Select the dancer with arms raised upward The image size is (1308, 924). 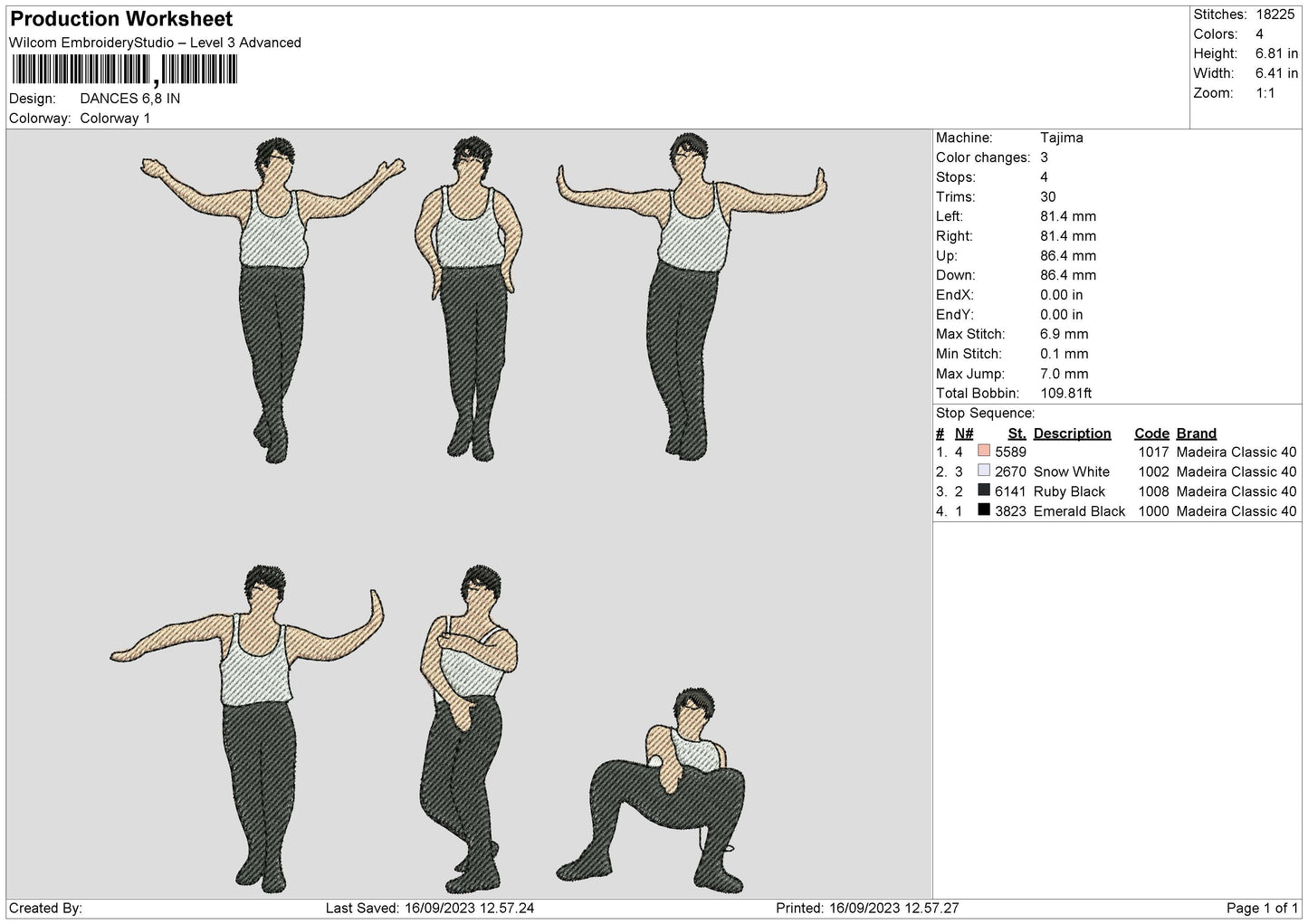[x=272, y=299]
